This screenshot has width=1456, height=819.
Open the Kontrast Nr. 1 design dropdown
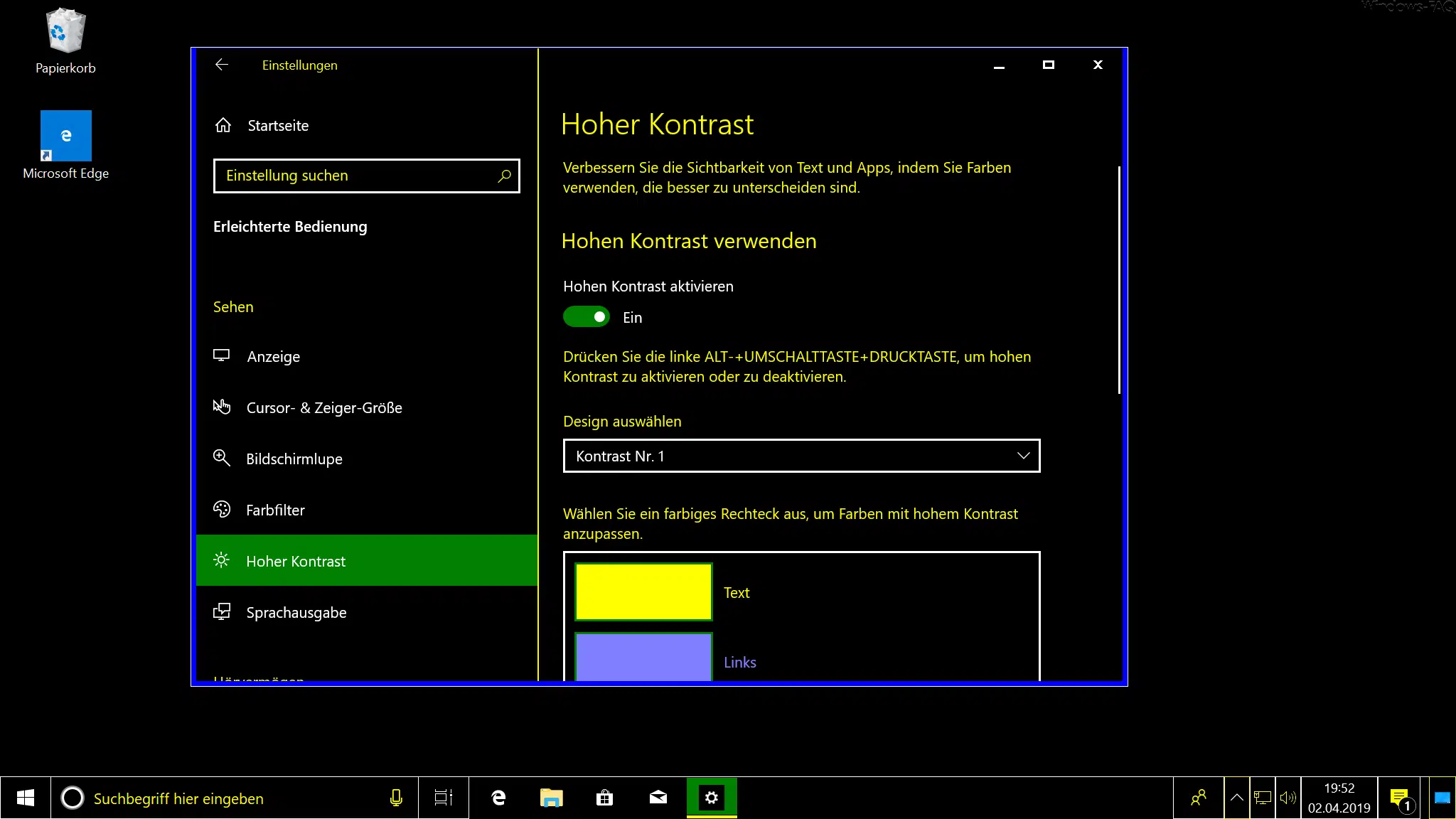point(801,456)
